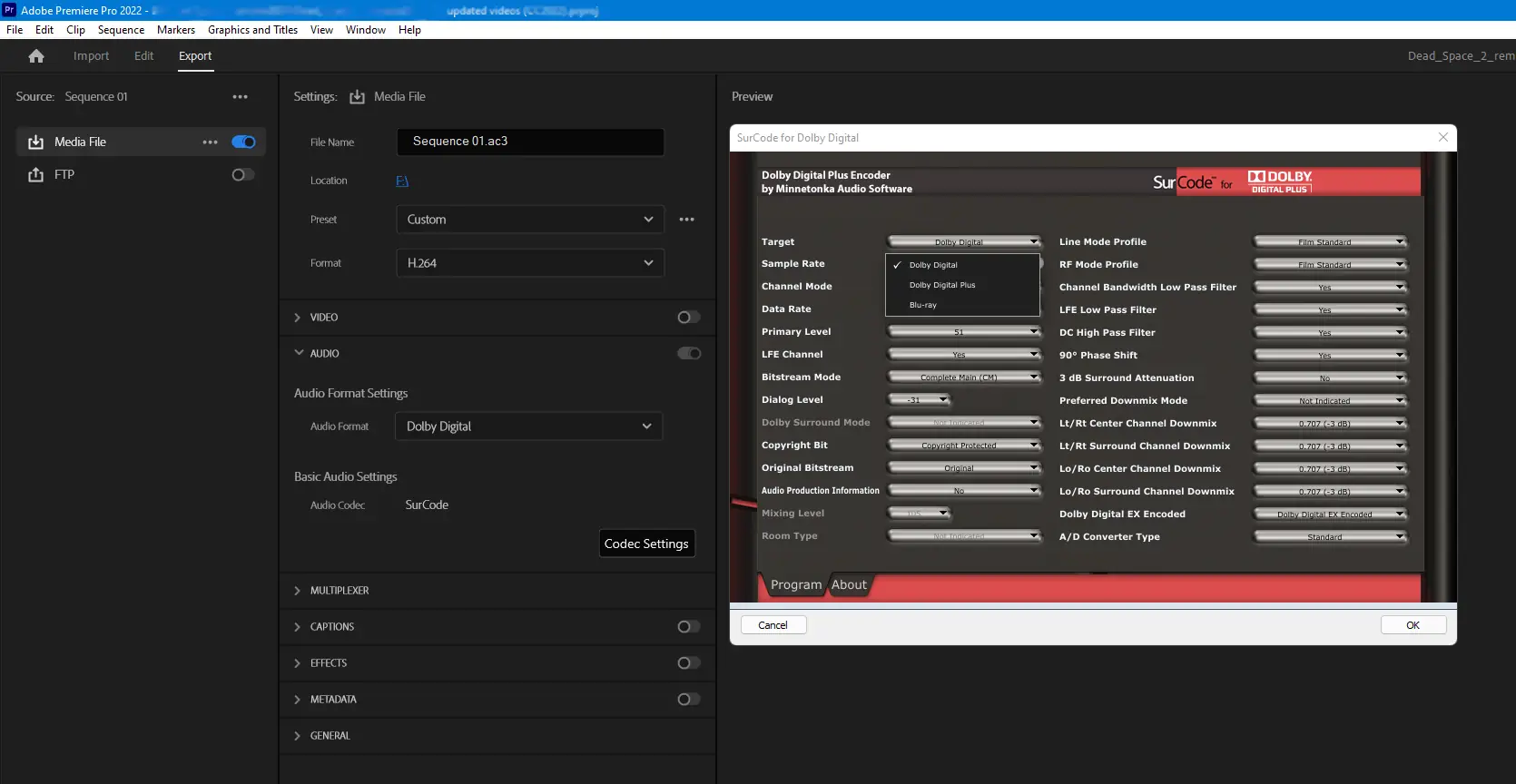
Task: Expand the GENERAL section
Action: (298, 736)
